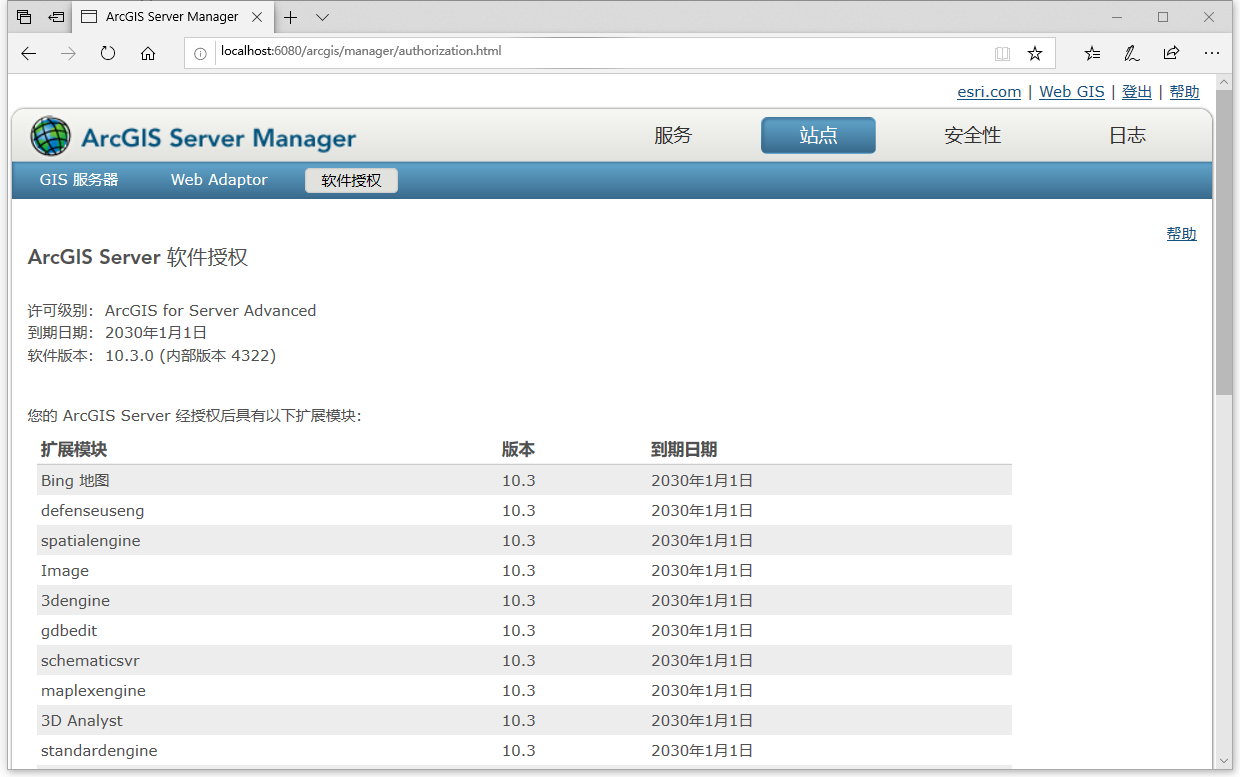Click the ArcGIS globe logo
The height and width of the screenshot is (777, 1240).
pos(51,136)
